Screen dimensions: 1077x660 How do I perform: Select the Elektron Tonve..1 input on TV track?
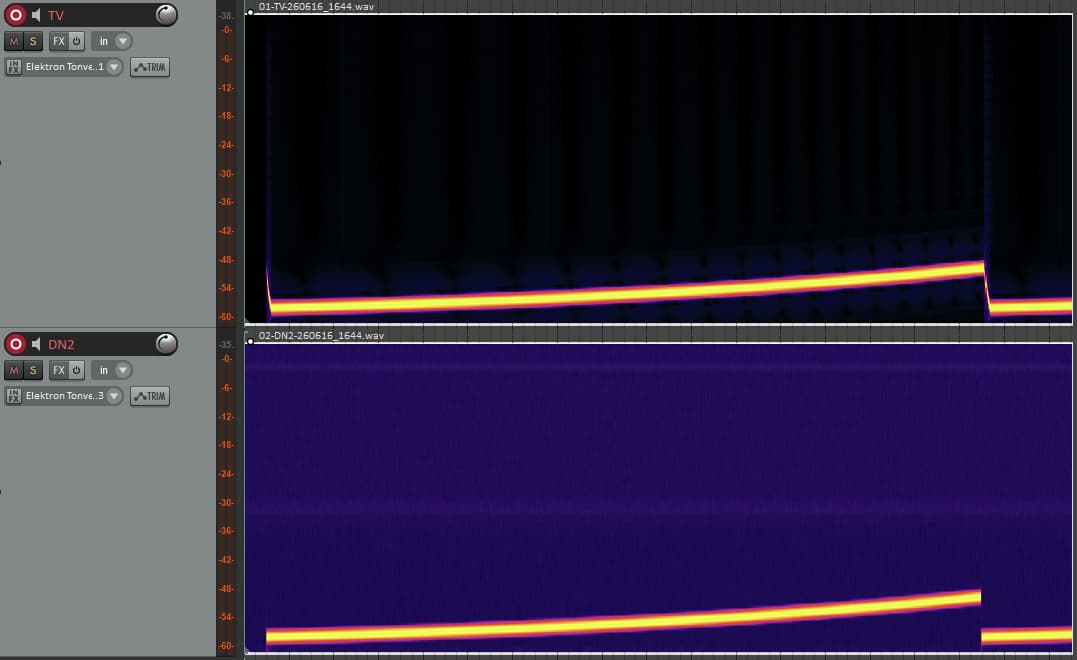[x=65, y=67]
